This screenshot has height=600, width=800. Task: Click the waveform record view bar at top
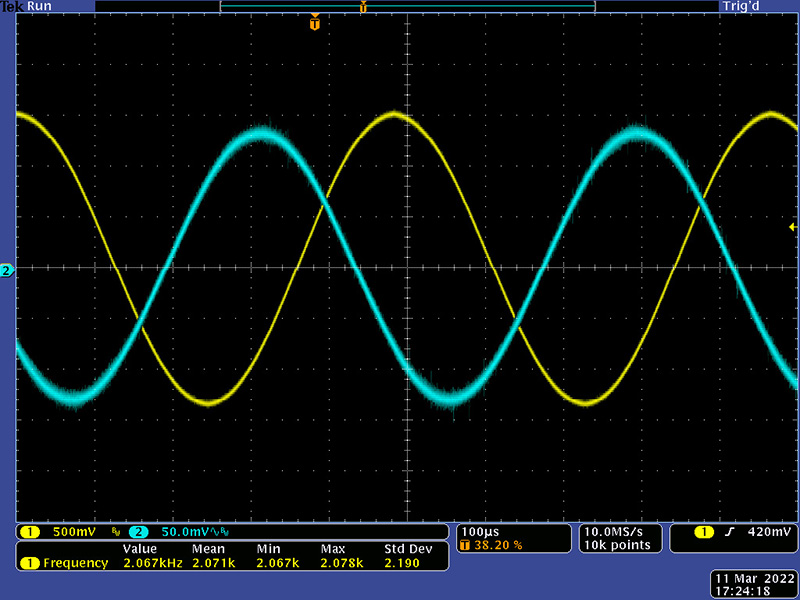407,6
